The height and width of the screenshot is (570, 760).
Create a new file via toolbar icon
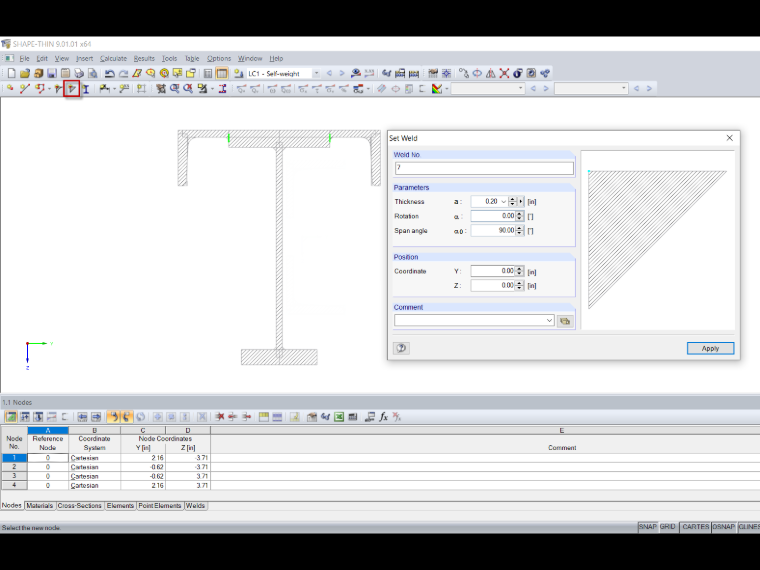(x=11, y=73)
